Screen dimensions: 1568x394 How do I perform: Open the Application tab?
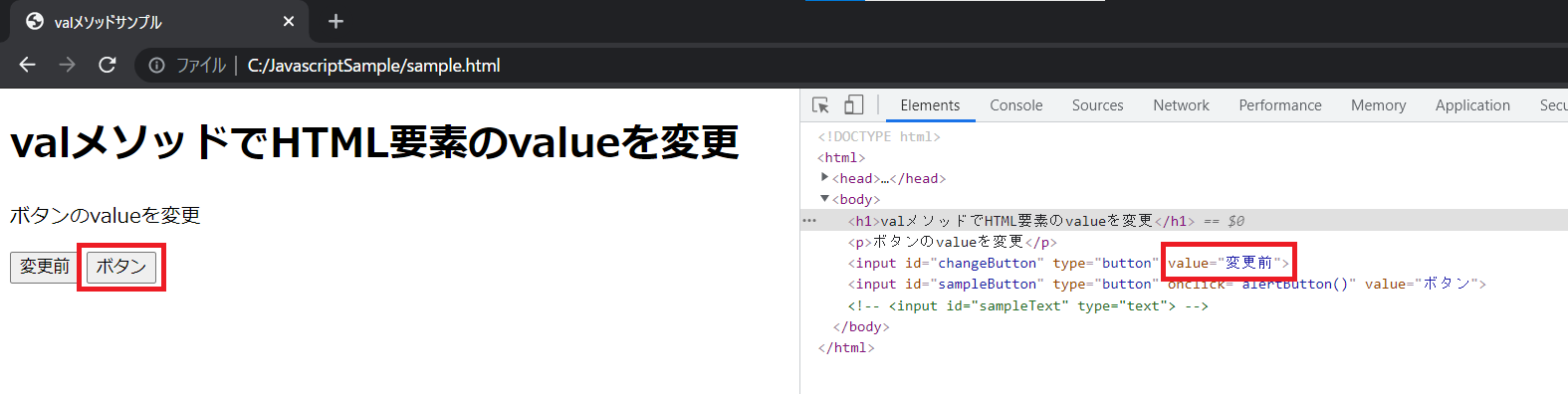pyautogui.click(x=1472, y=105)
